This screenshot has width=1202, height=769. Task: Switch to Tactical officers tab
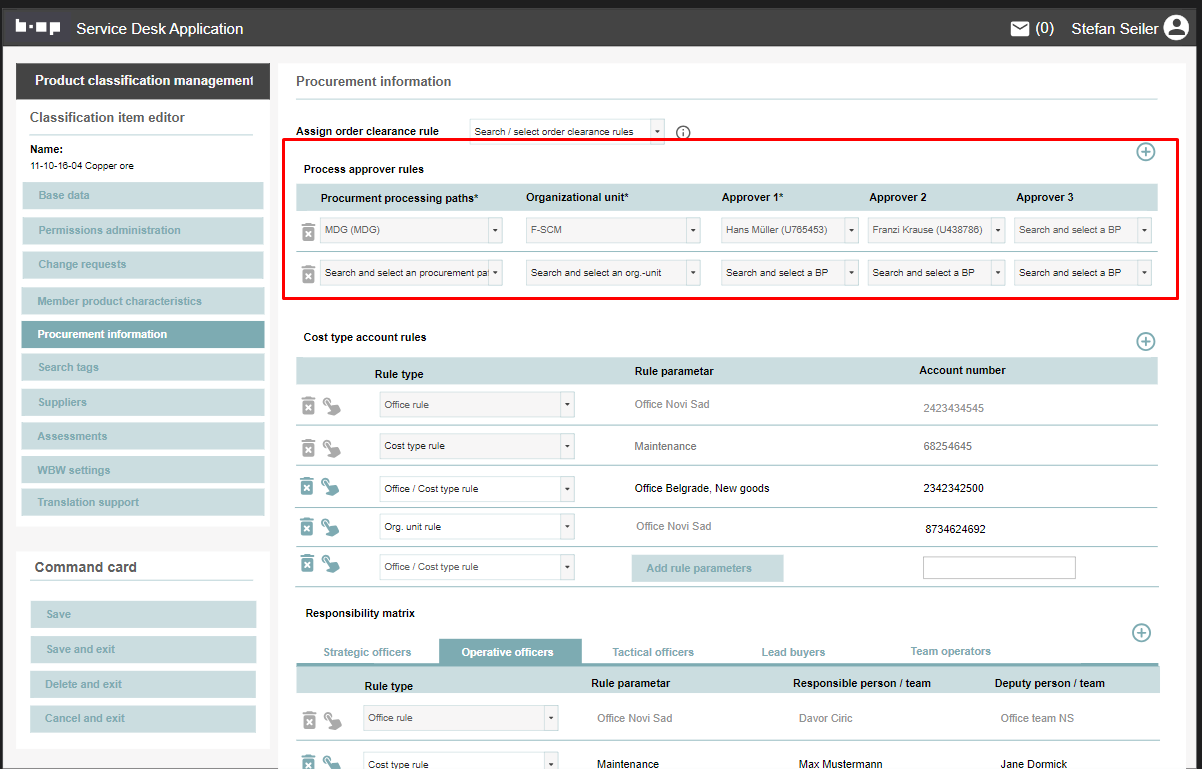point(653,652)
